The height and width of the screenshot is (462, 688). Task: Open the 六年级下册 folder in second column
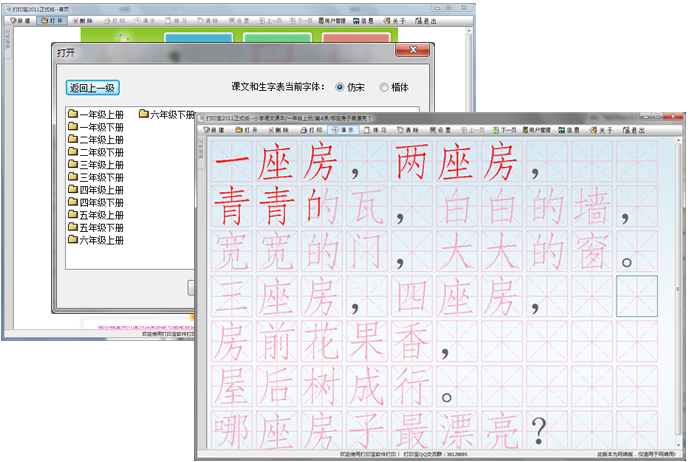pyautogui.click(x=167, y=115)
